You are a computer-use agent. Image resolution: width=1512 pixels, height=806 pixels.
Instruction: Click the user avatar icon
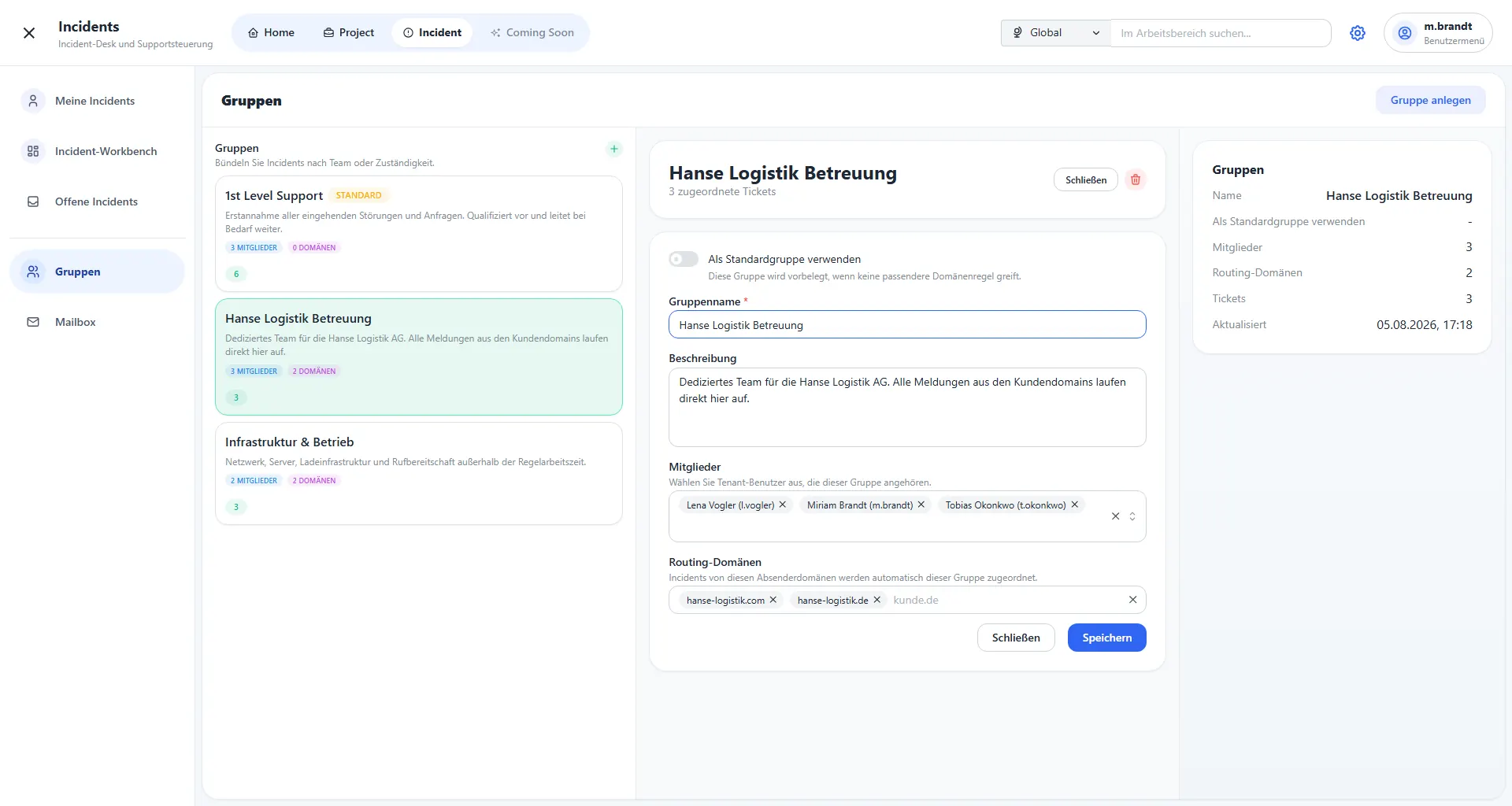click(1404, 33)
